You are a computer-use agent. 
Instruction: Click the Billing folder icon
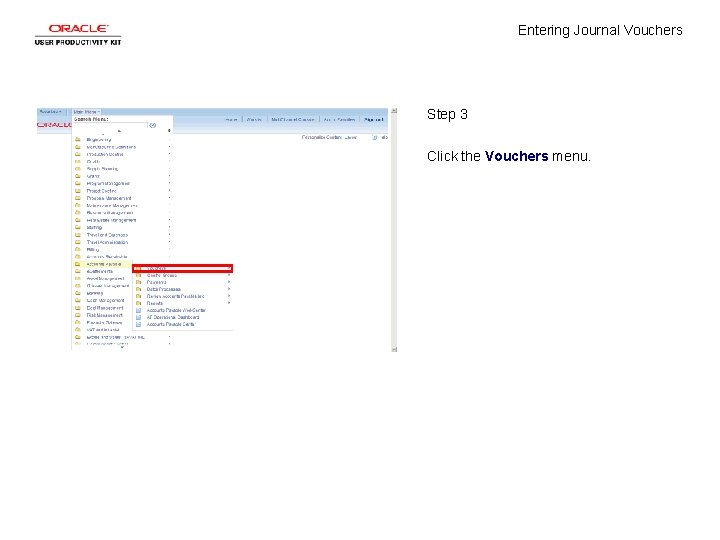pos(78,249)
